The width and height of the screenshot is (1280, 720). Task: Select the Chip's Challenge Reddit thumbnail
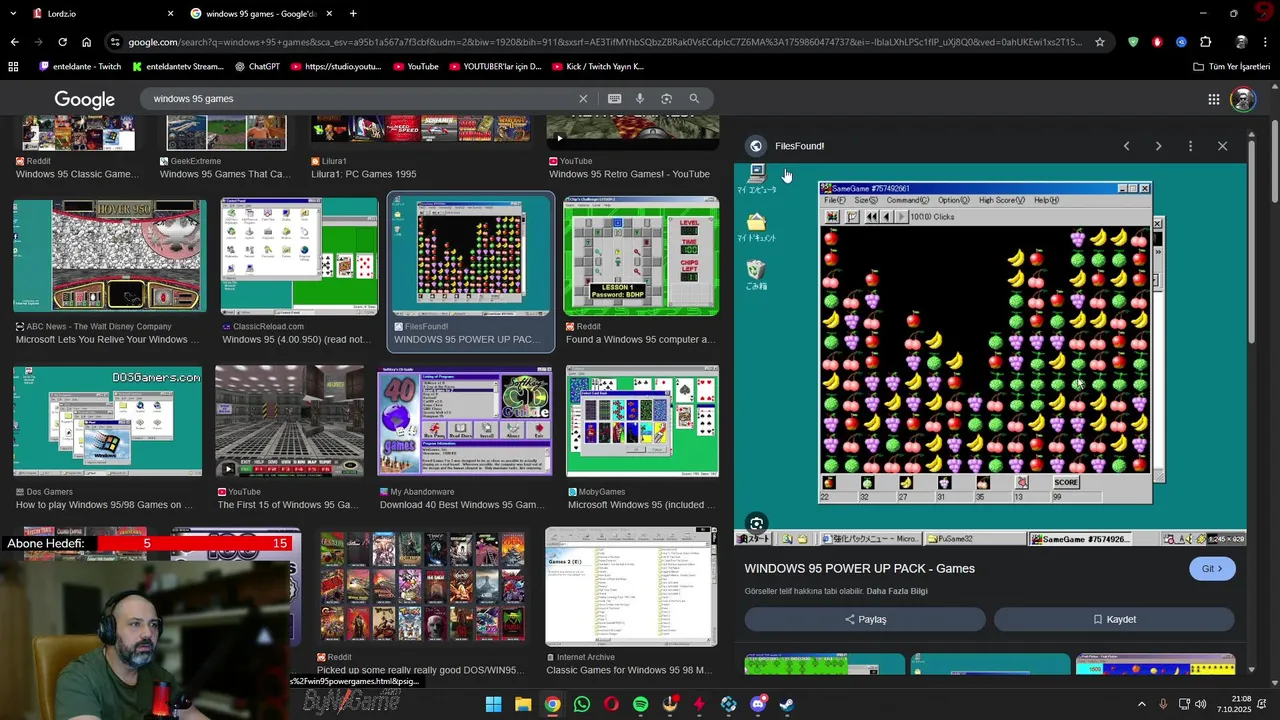pyautogui.click(x=641, y=256)
